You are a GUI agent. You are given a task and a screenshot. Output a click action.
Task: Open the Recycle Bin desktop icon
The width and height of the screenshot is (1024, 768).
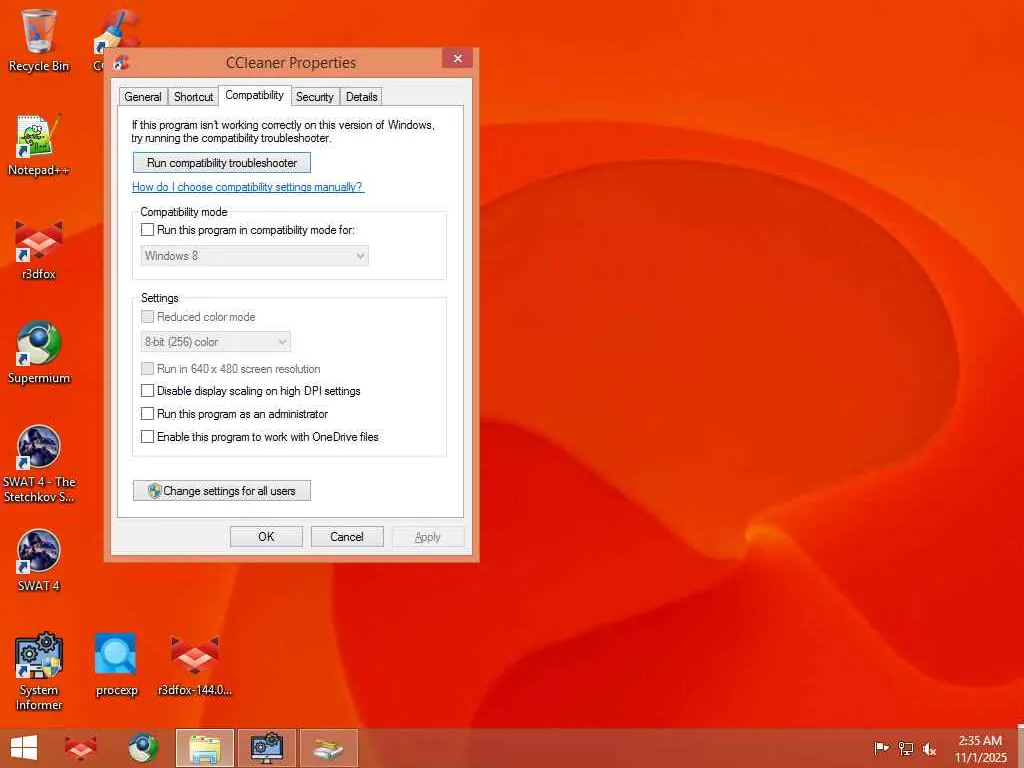click(39, 40)
